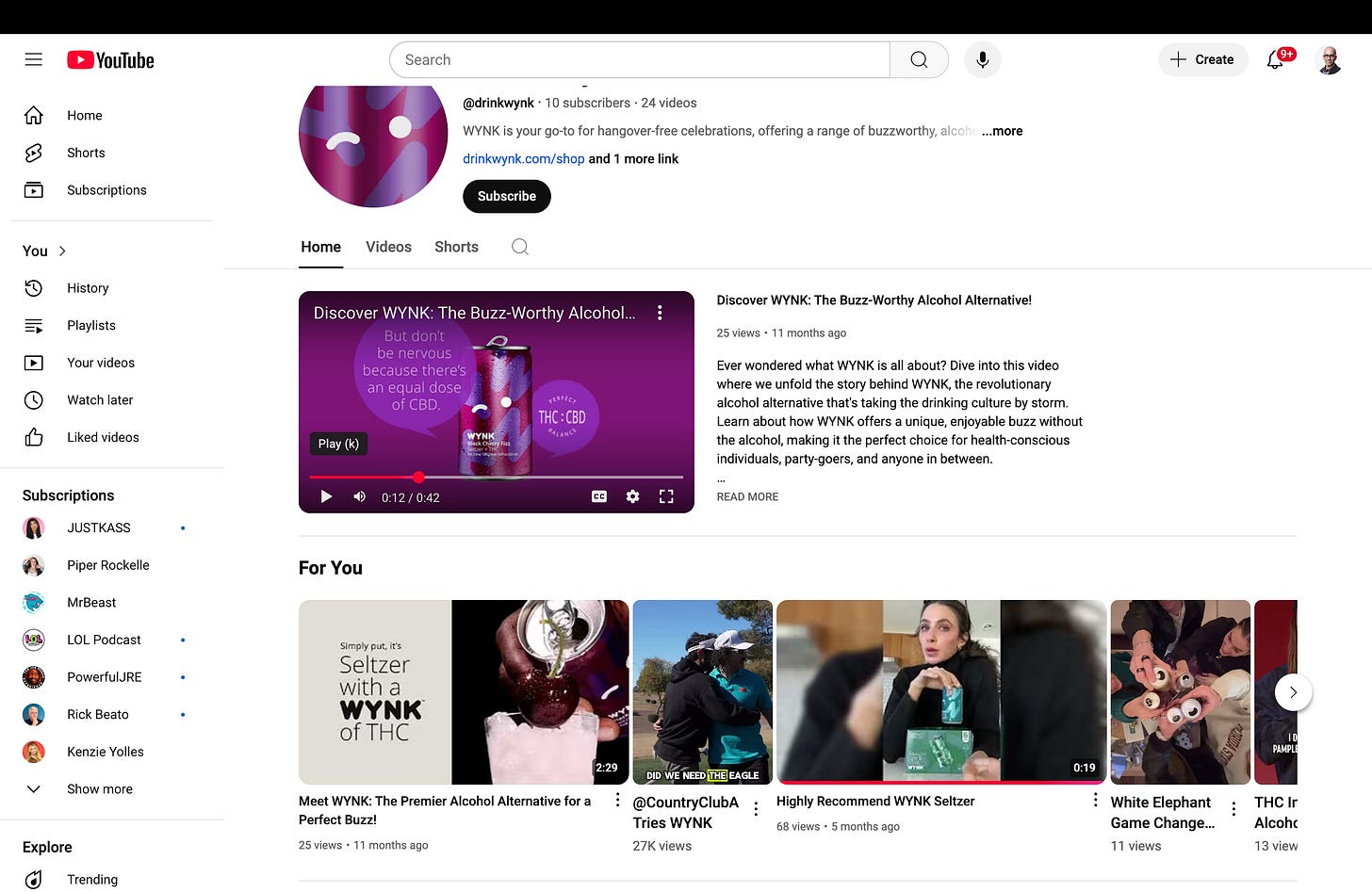Image resolution: width=1372 pixels, height=892 pixels.
Task: Open options for Highly Recommend WYNK Seltzer
Action: (x=1095, y=800)
